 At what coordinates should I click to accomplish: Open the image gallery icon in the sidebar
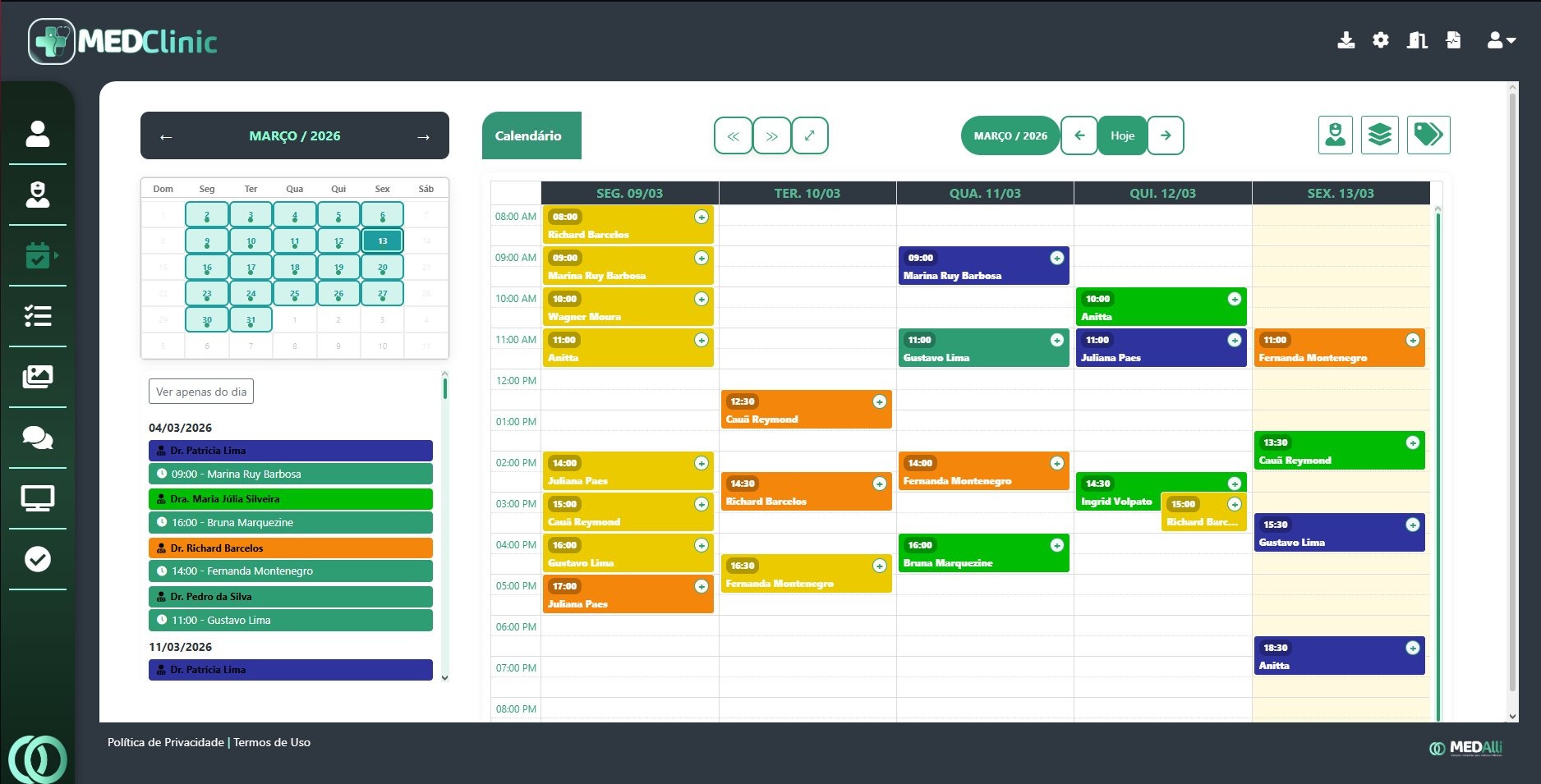37,378
